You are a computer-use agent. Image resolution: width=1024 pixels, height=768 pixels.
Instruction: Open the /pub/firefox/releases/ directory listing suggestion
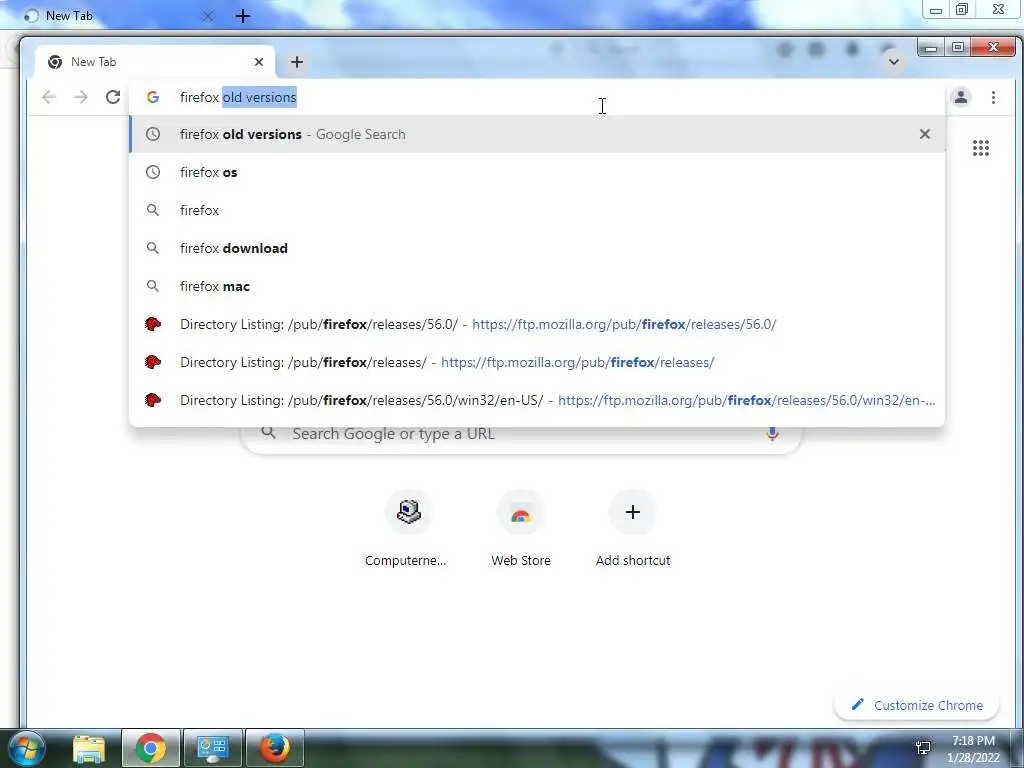pyautogui.click(x=537, y=362)
